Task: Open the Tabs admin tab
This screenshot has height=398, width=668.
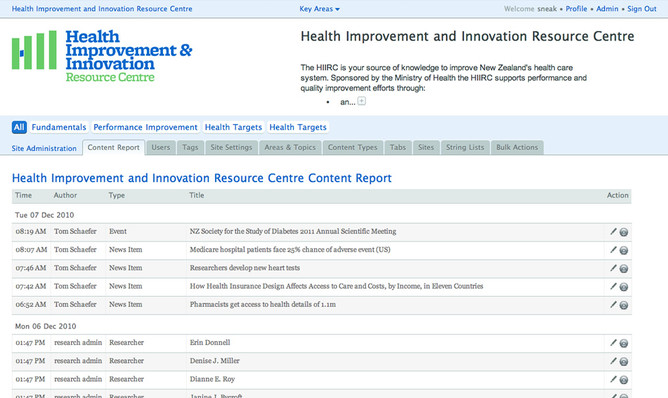Action: [398, 147]
